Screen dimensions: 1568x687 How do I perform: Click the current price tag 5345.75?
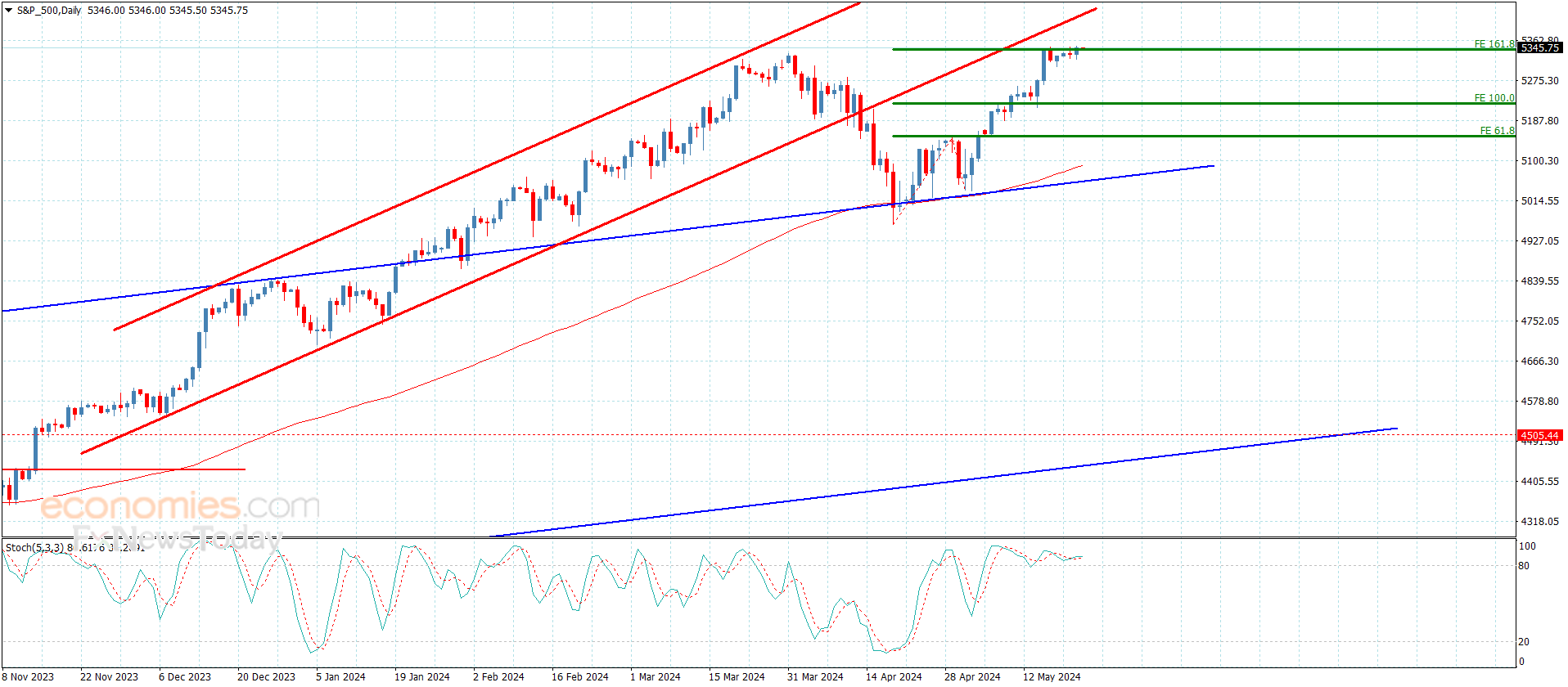pos(1540,48)
